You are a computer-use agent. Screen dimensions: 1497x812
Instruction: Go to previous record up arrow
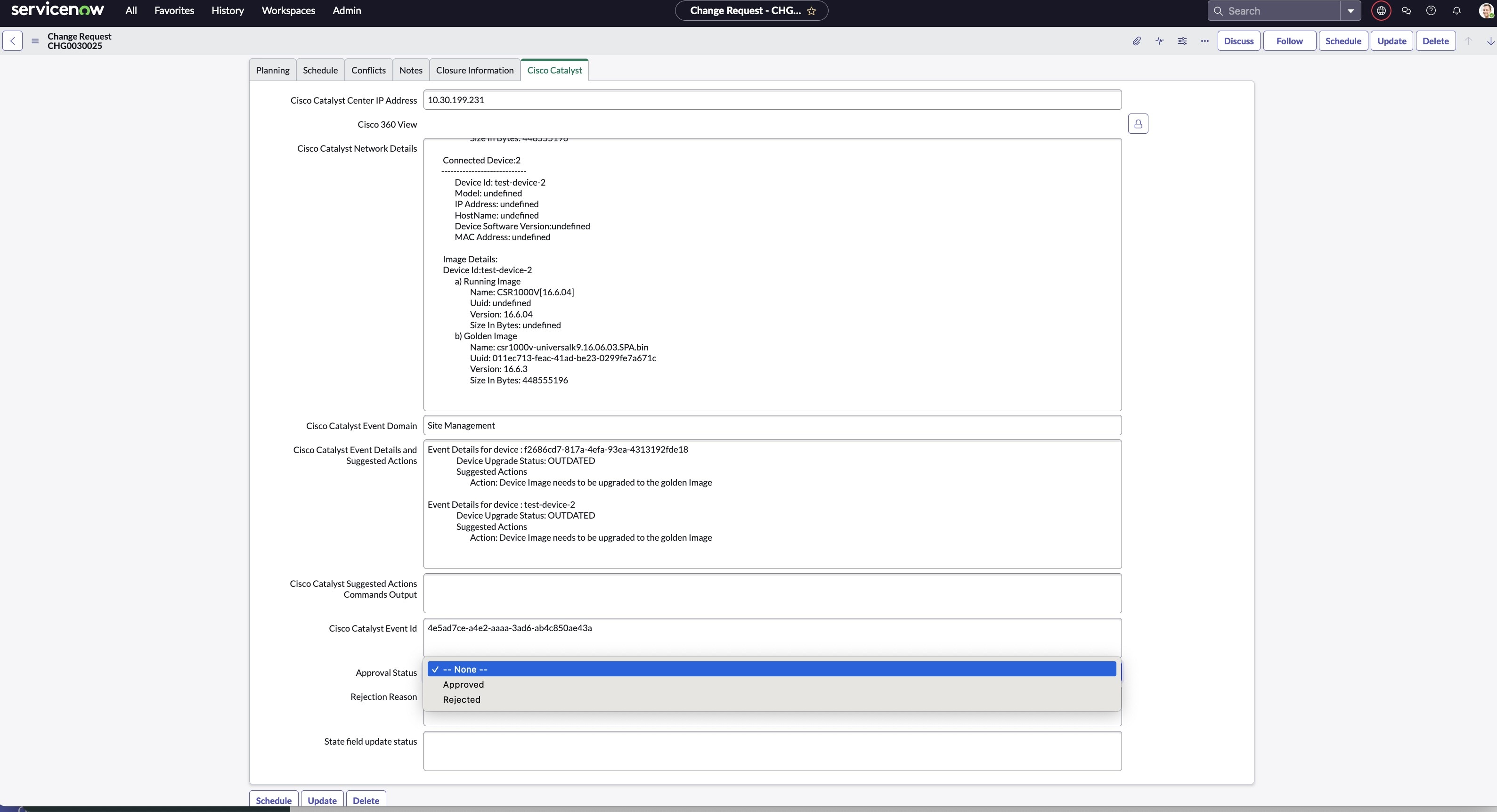coord(1468,41)
